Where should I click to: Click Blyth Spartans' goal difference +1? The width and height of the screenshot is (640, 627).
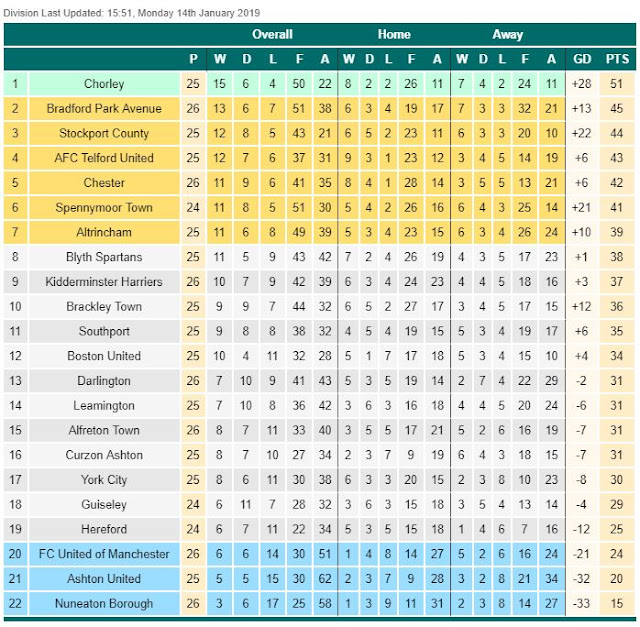[x=581, y=257]
